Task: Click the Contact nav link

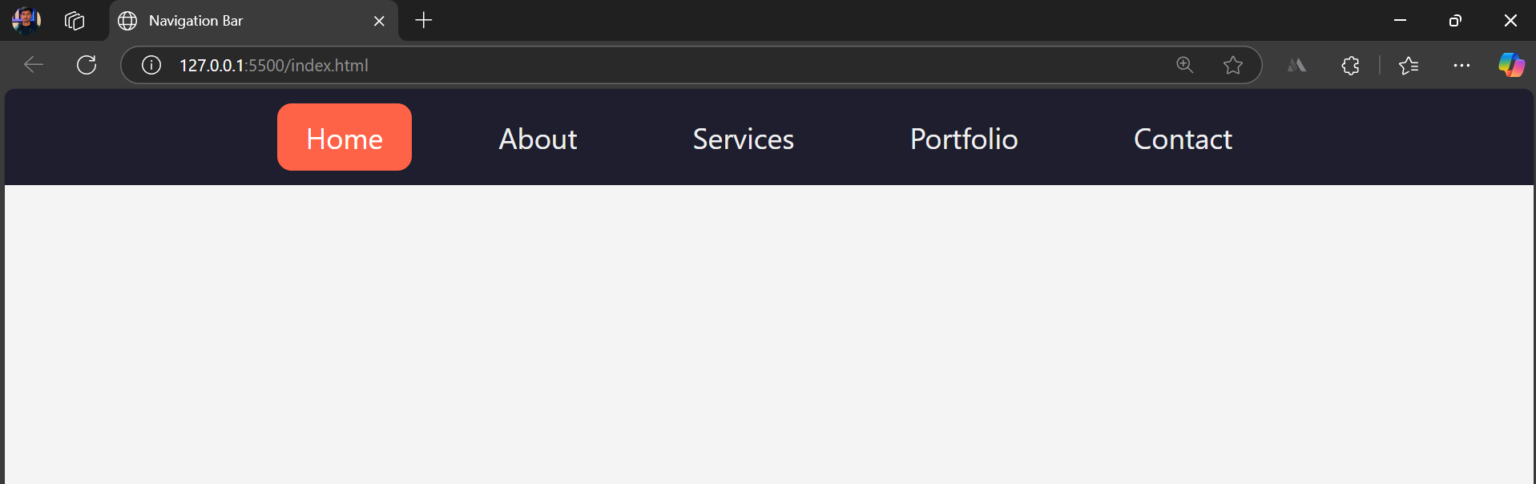Action: pyautogui.click(x=1183, y=138)
